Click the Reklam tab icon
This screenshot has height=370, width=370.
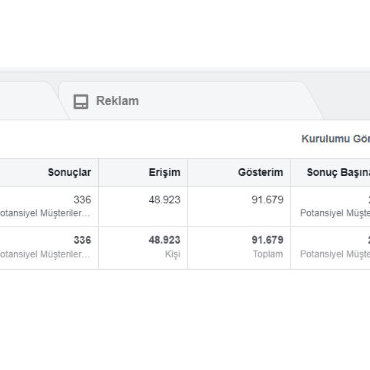(81, 101)
